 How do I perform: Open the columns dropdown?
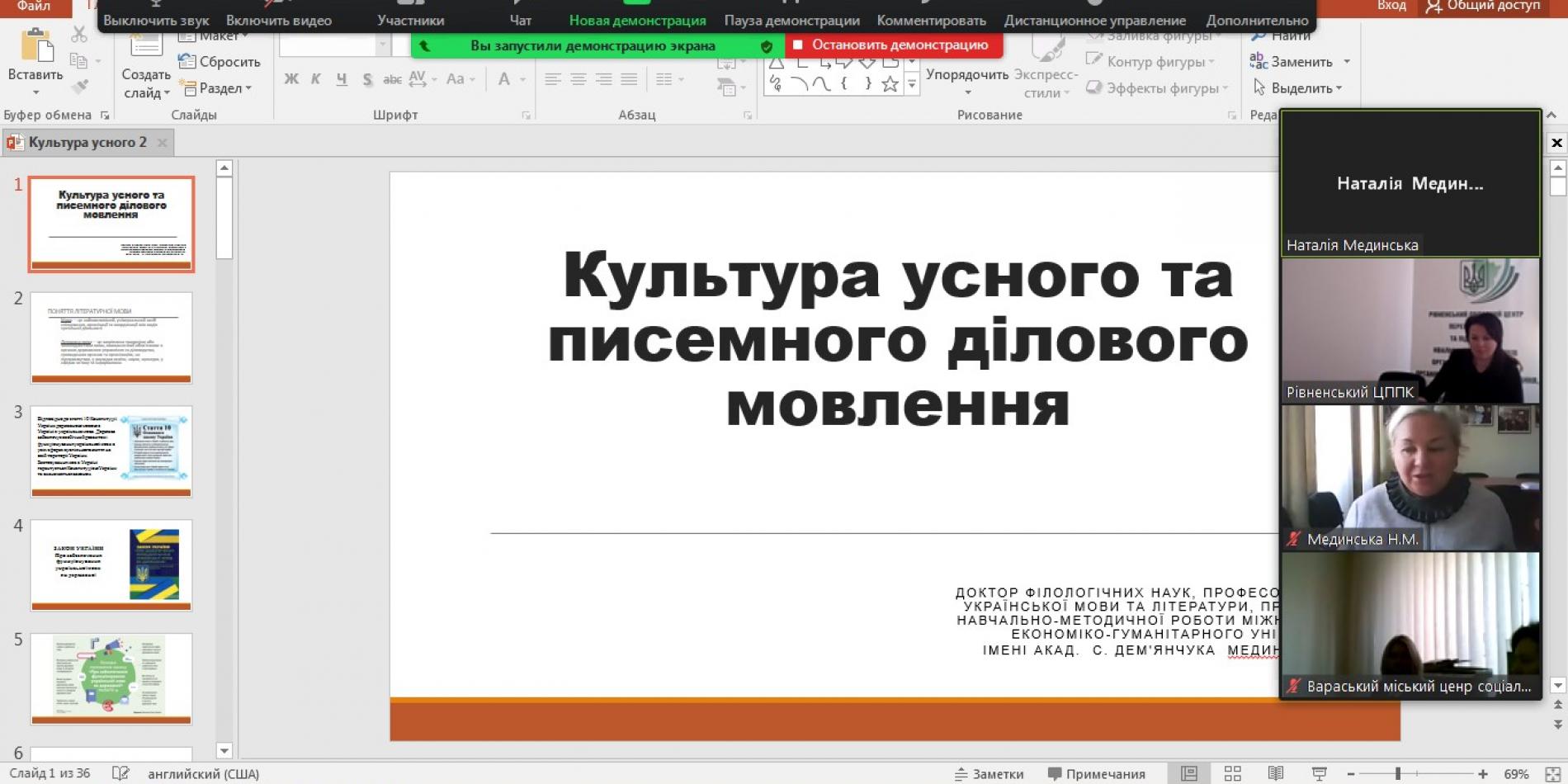click(670, 79)
